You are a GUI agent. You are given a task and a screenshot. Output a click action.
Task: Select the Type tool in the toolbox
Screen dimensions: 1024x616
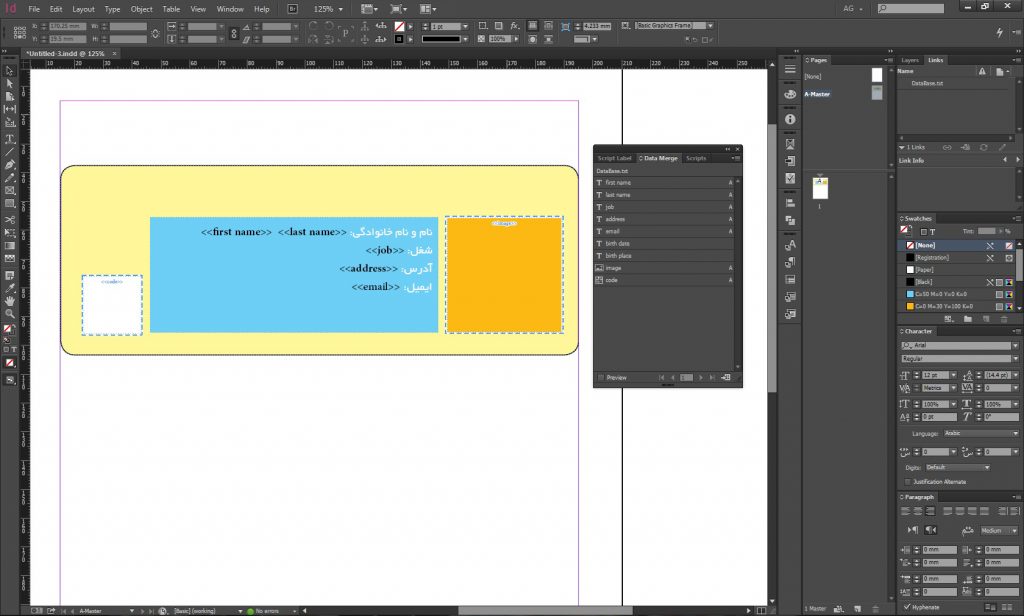tap(10, 138)
